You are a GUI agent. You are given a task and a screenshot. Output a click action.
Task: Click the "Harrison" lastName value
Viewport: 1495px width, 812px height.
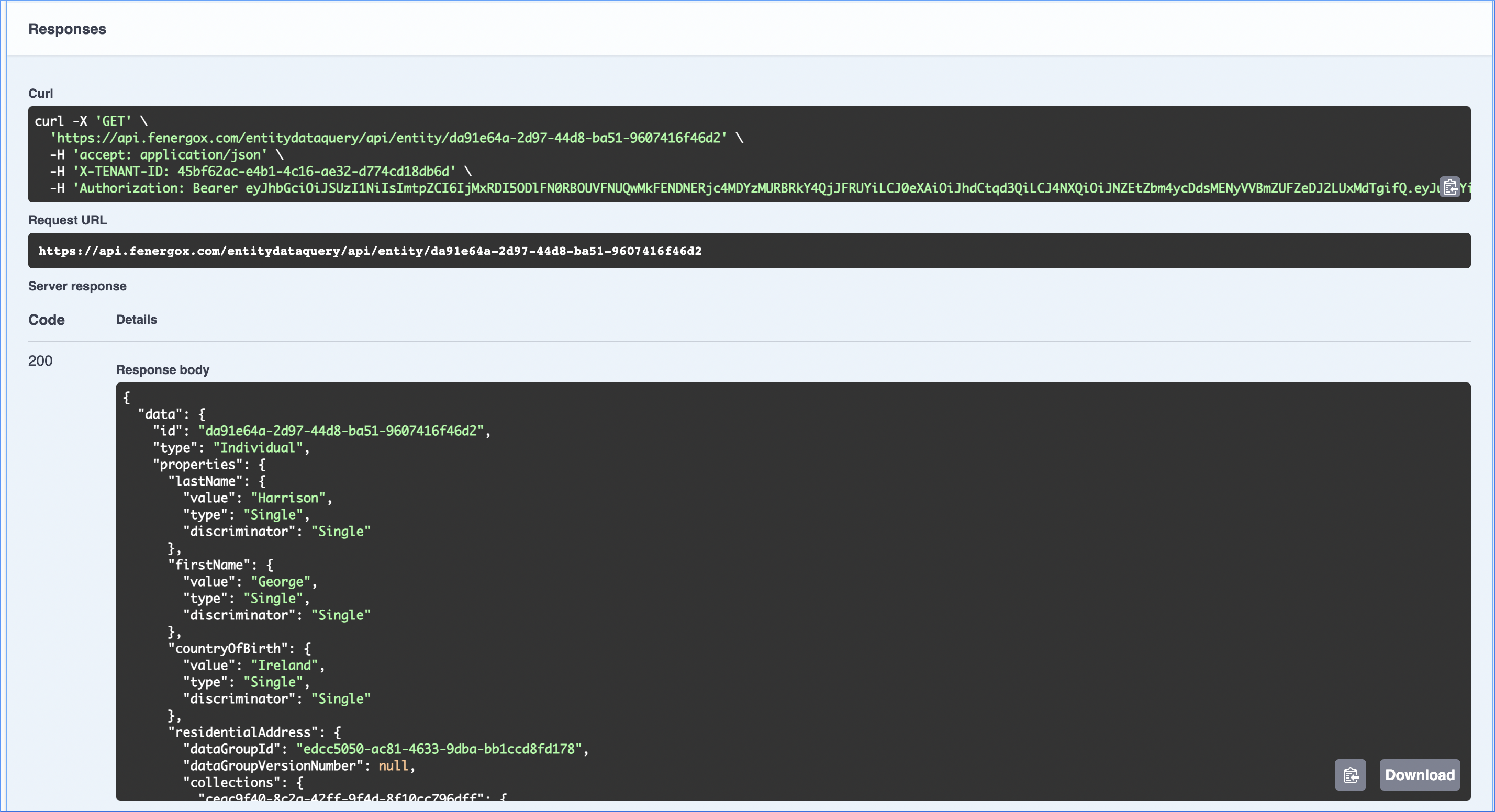tap(288, 498)
